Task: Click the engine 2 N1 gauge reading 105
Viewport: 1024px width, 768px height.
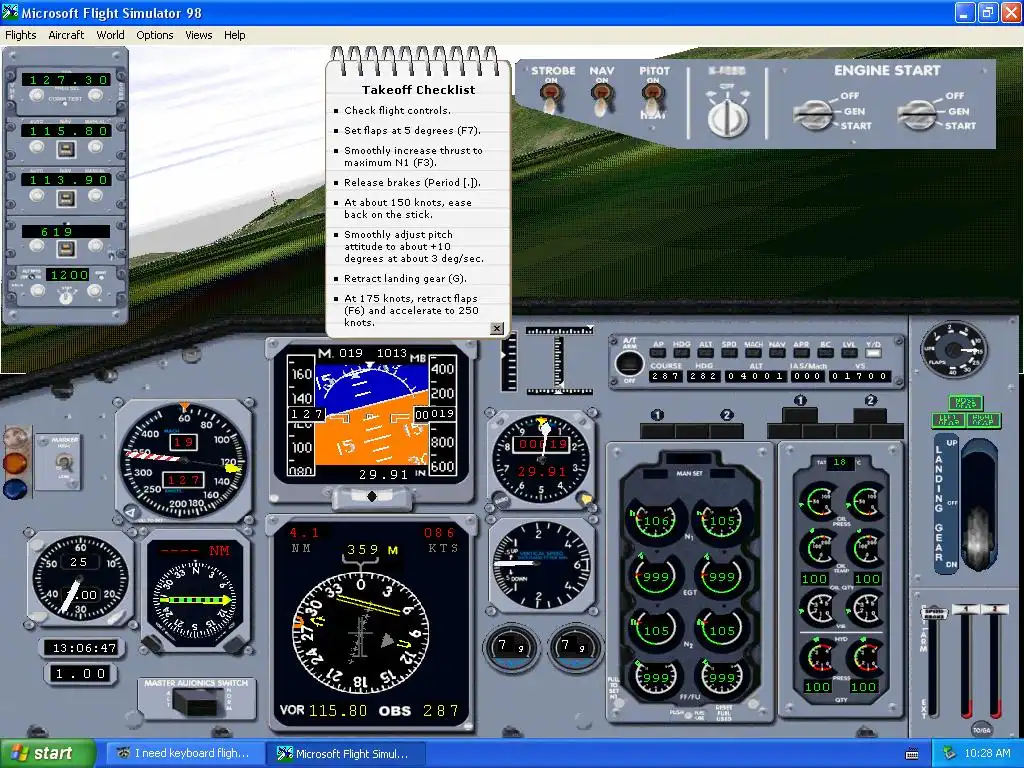Action: click(x=721, y=521)
